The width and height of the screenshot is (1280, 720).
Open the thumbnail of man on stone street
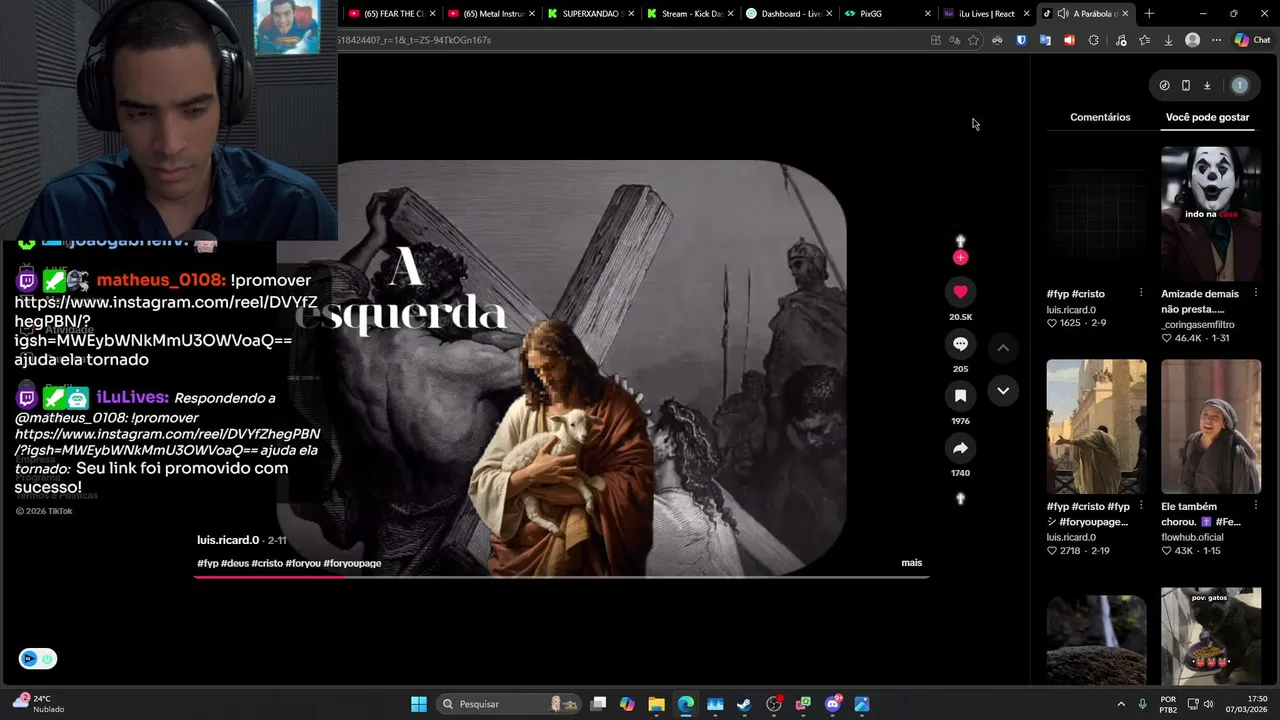1096,426
